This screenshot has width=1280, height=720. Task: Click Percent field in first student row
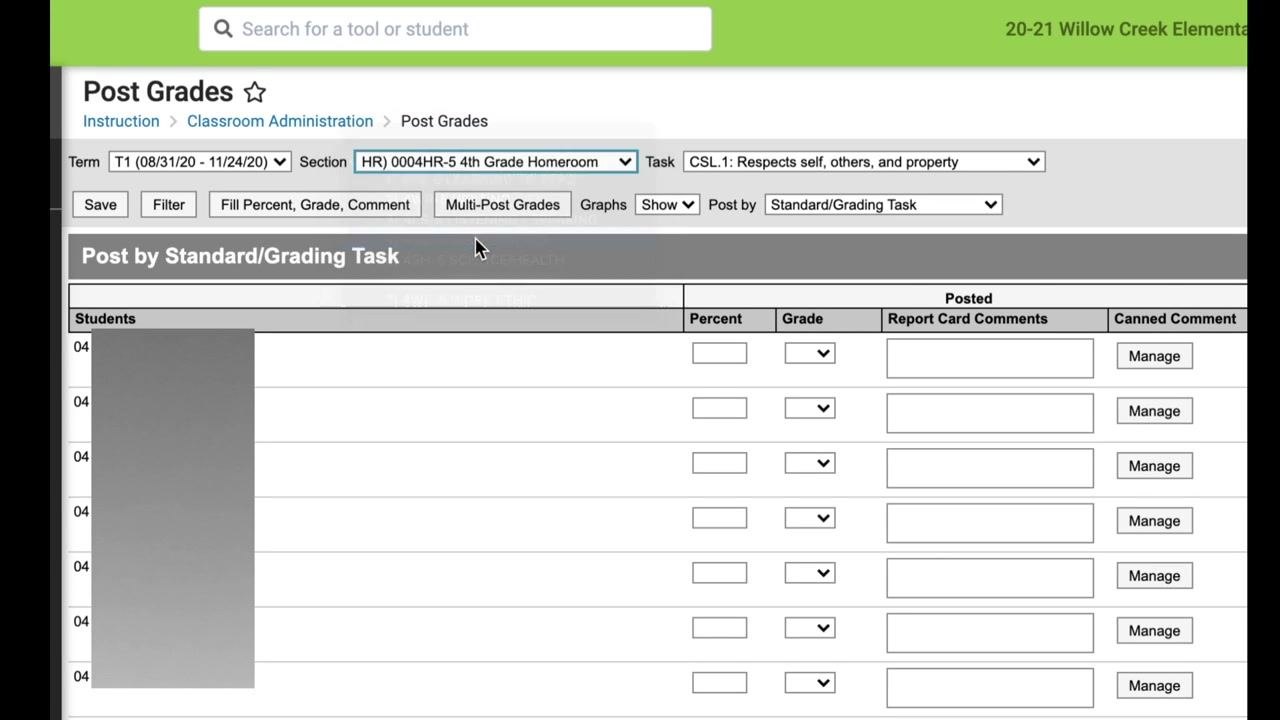(719, 353)
